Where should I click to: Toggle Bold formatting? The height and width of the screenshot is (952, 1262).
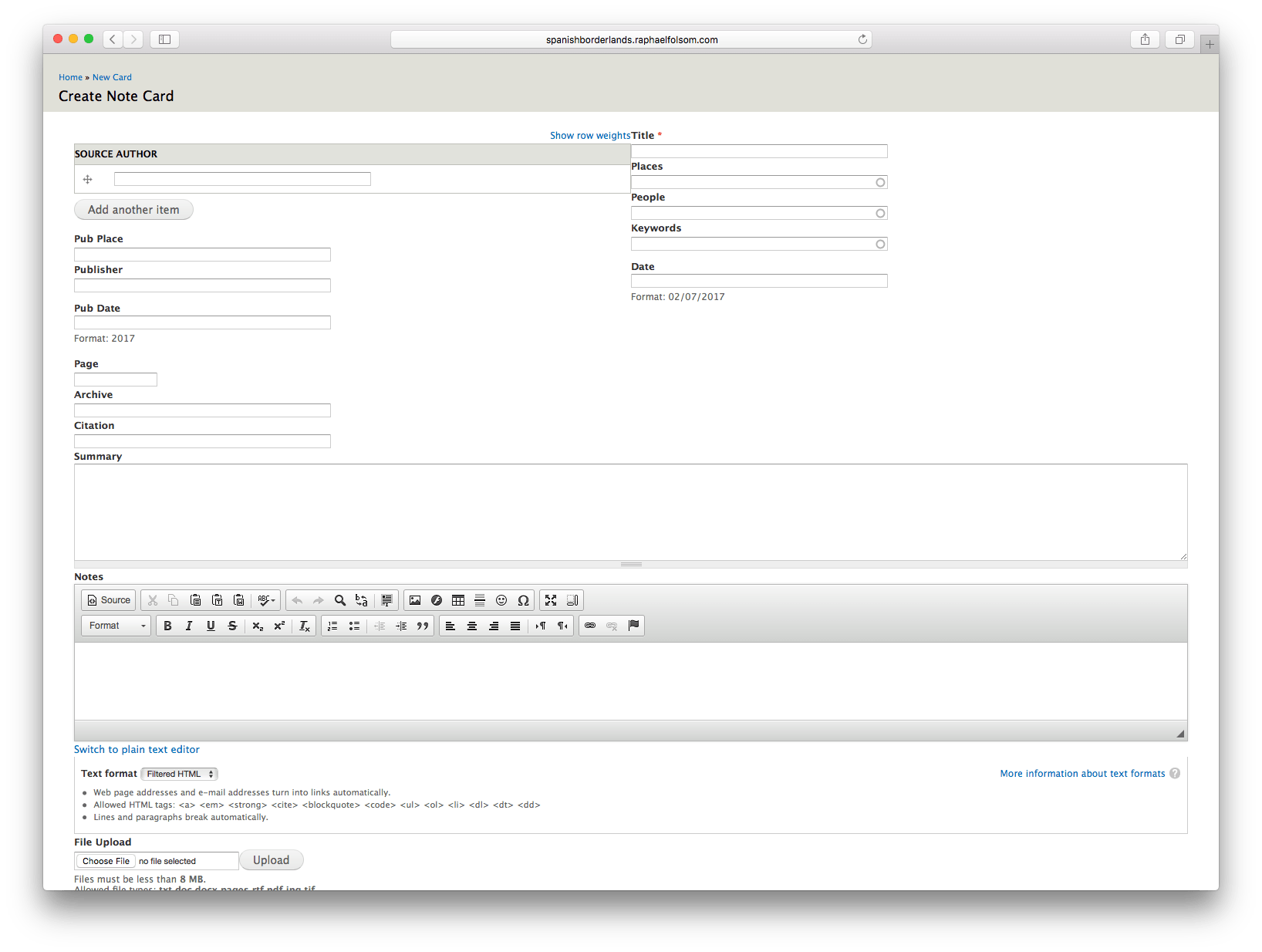167,626
